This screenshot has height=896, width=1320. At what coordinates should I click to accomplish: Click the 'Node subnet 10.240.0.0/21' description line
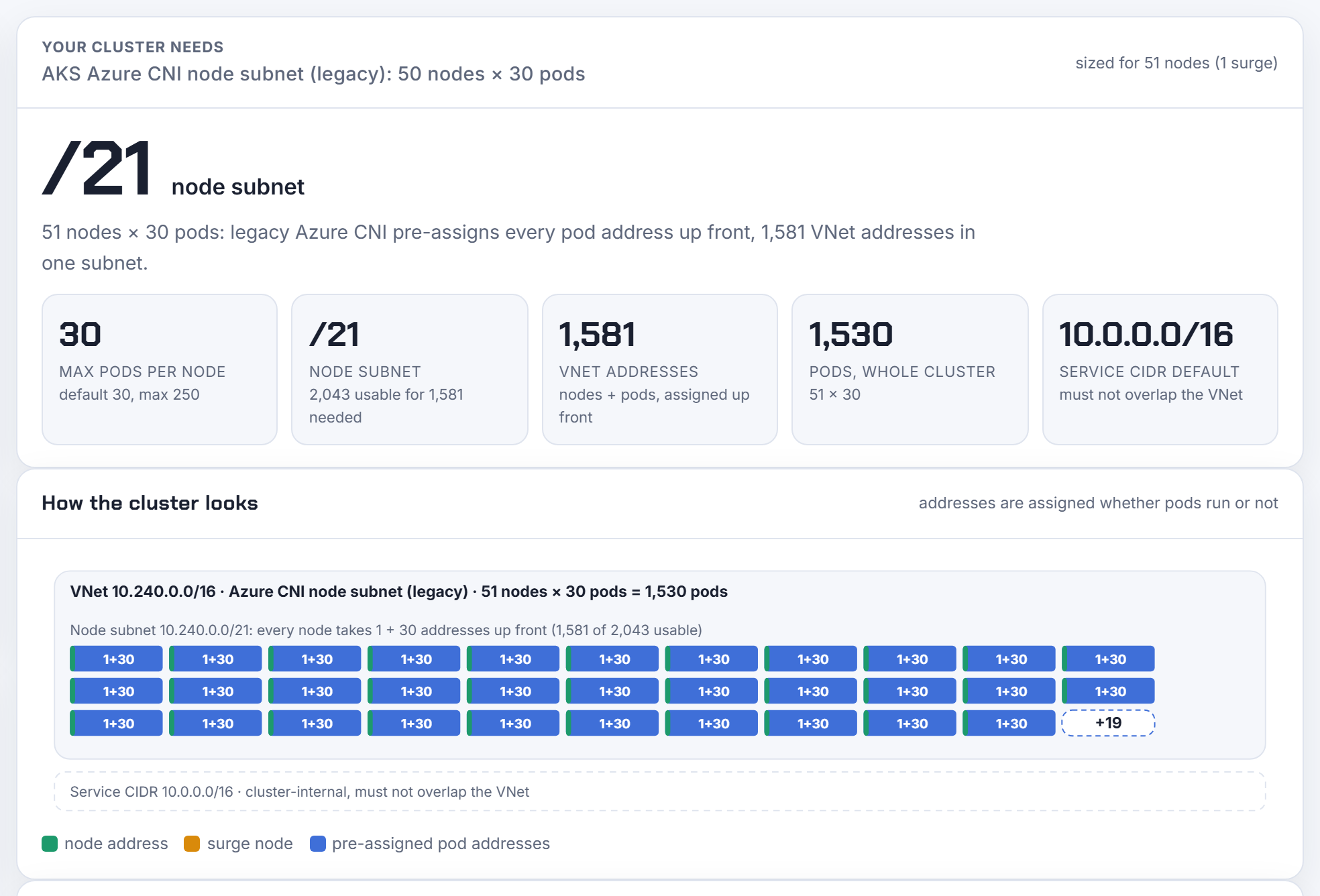click(386, 630)
